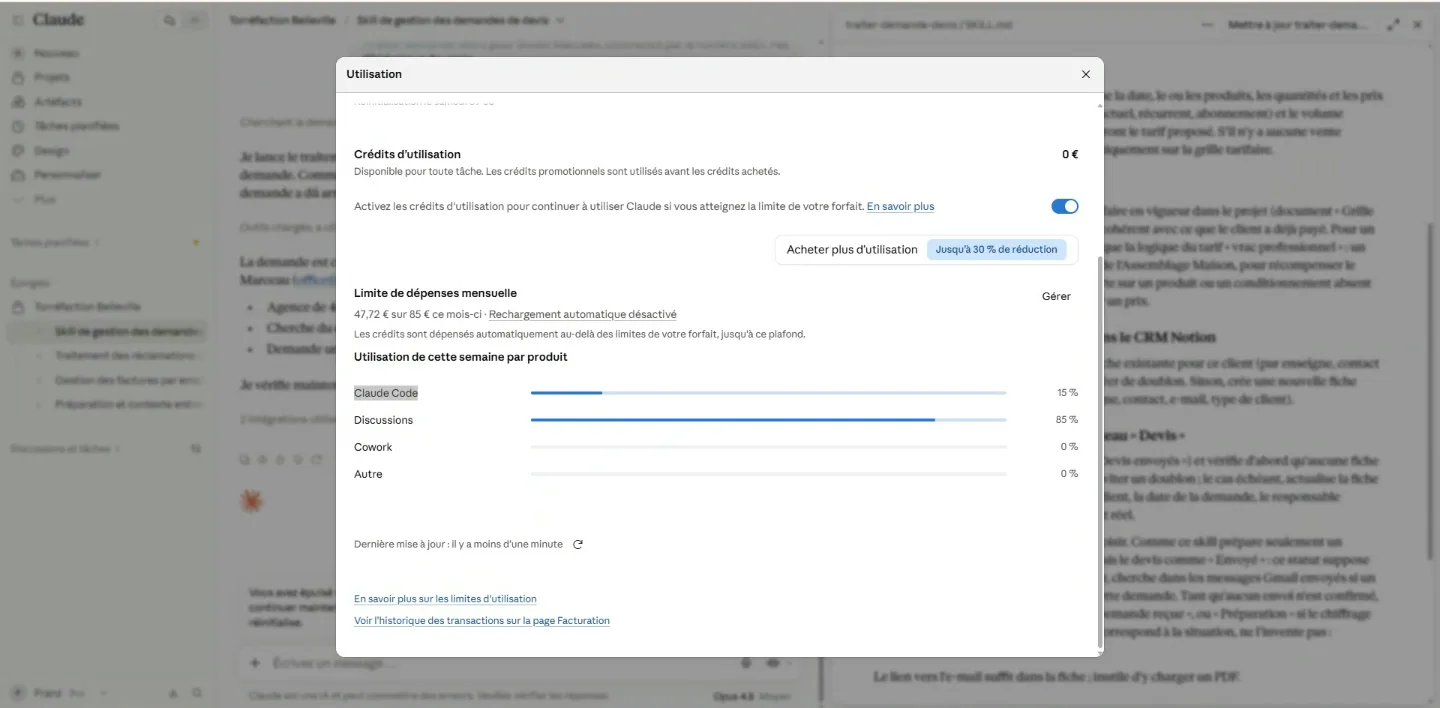Click the retry icon under the response
This screenshot has width=1440, height=708.
pyautogui.click(x=317, y=459)
